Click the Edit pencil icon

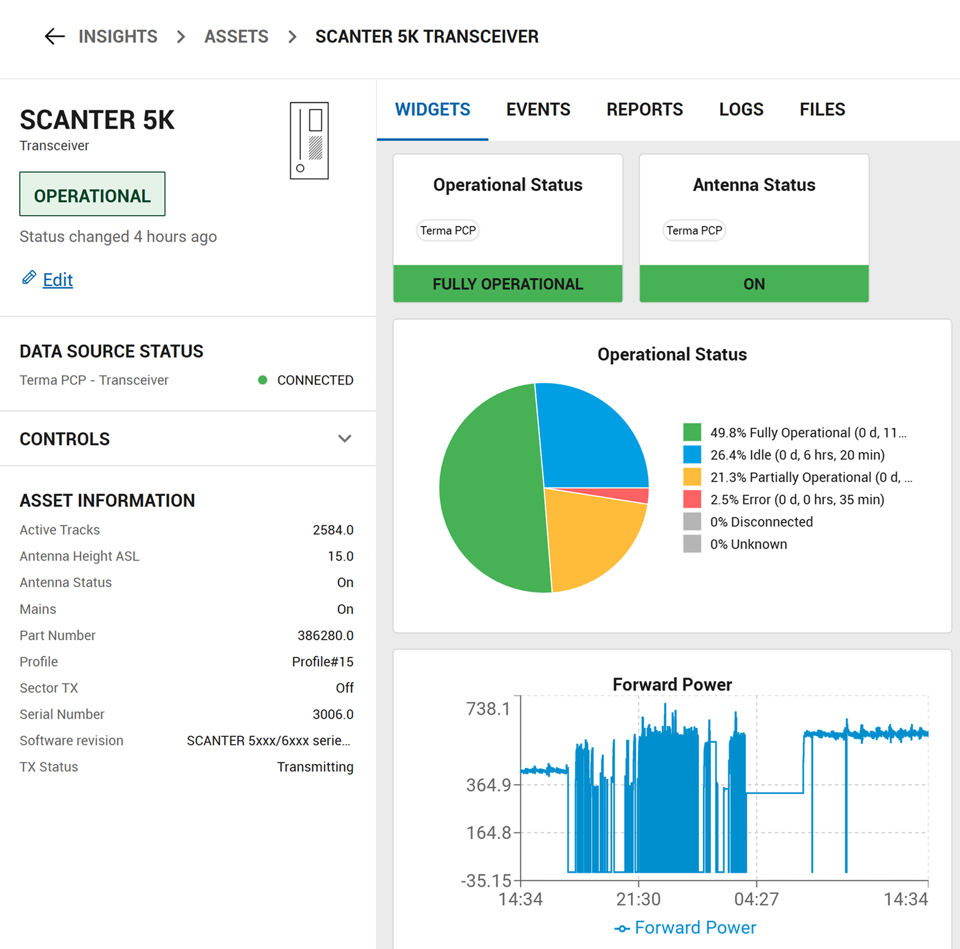click(x=29, y=279)
